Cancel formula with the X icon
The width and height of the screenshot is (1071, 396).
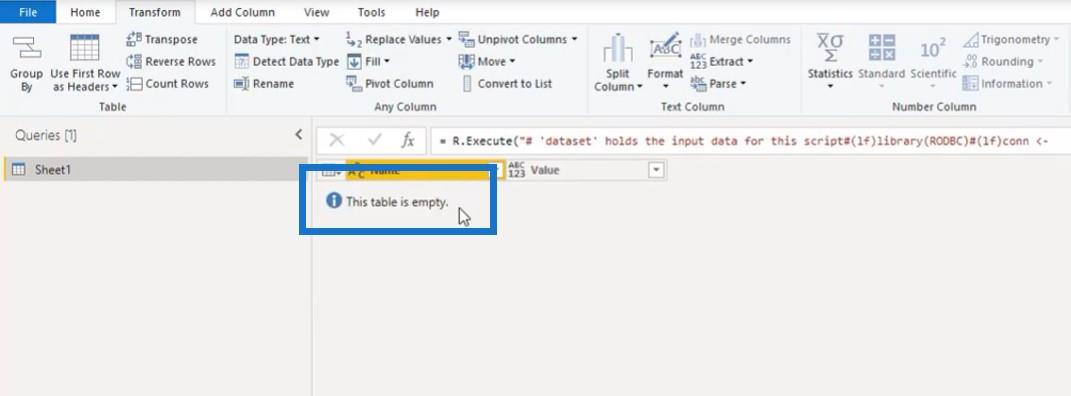point(336,140)
